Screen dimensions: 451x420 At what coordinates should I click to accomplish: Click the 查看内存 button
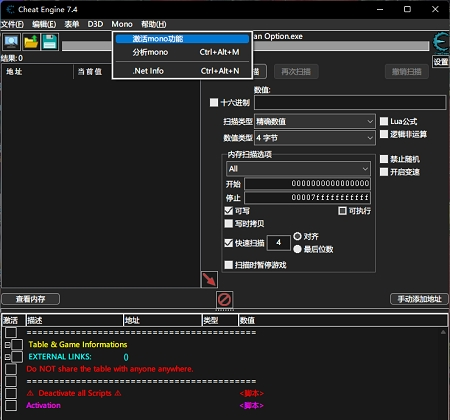tap(31, 299)
